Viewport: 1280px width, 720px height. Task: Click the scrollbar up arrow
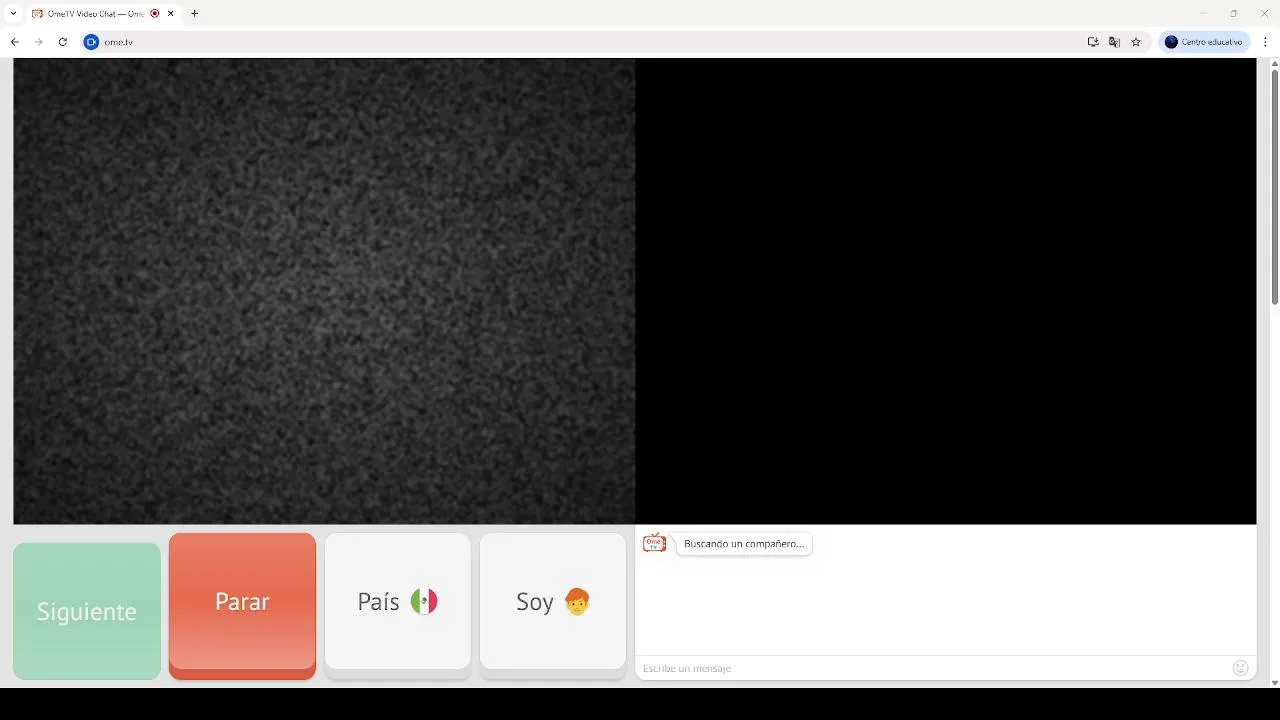click(1274, 63)
